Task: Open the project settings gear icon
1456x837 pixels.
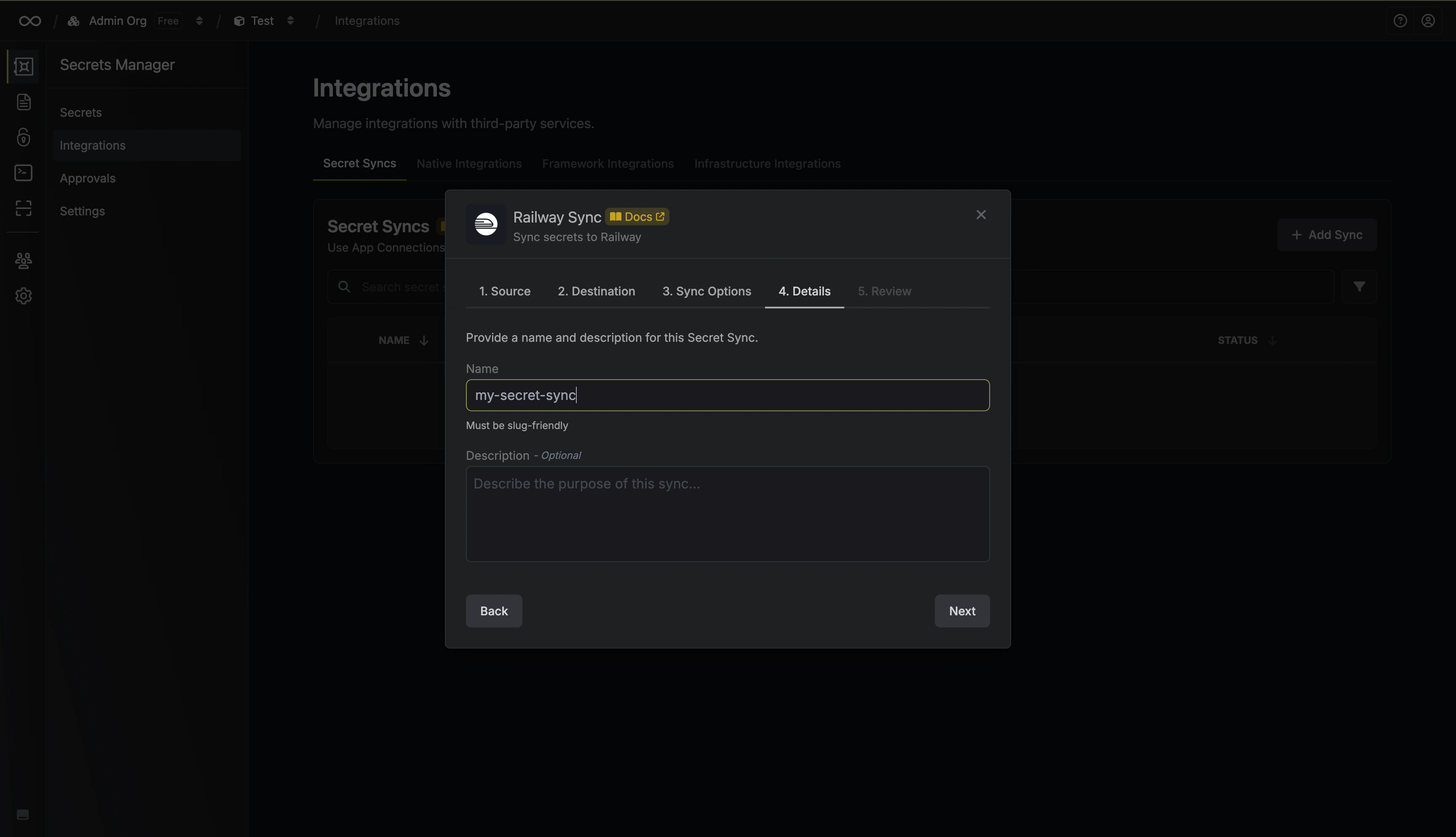Action: pyautogui.click(x=24, y=296)
